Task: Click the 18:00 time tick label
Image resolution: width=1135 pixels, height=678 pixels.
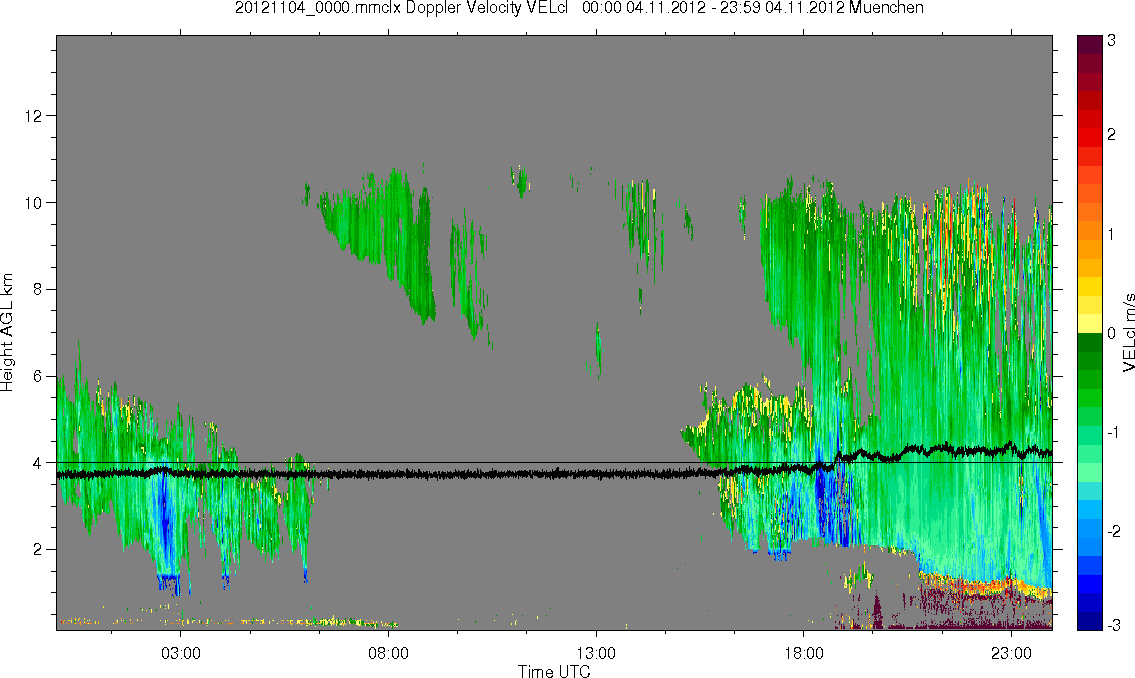Action: click(x=803, y=653)
